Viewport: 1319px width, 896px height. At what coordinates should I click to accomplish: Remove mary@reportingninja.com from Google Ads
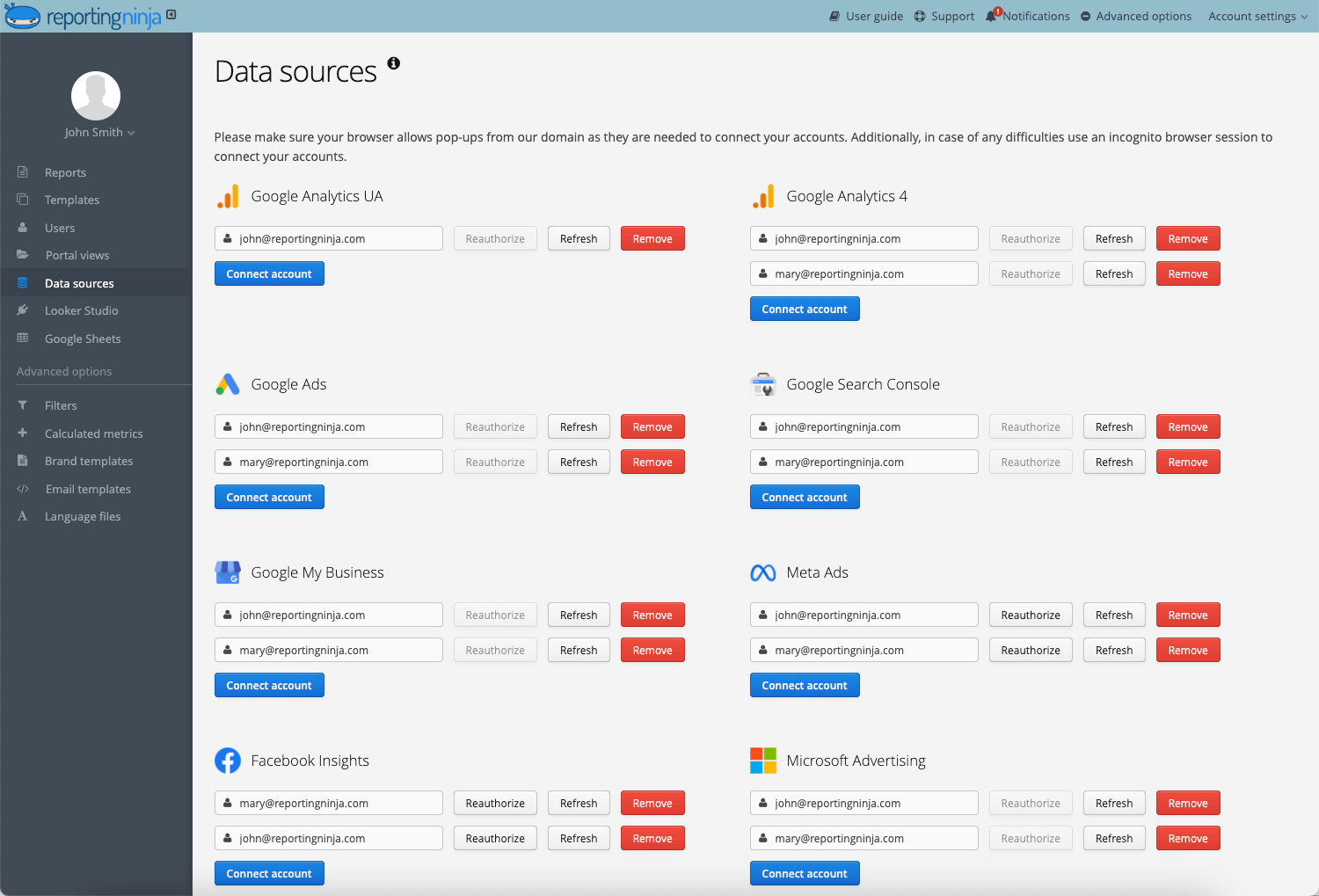tap(652, 462)
